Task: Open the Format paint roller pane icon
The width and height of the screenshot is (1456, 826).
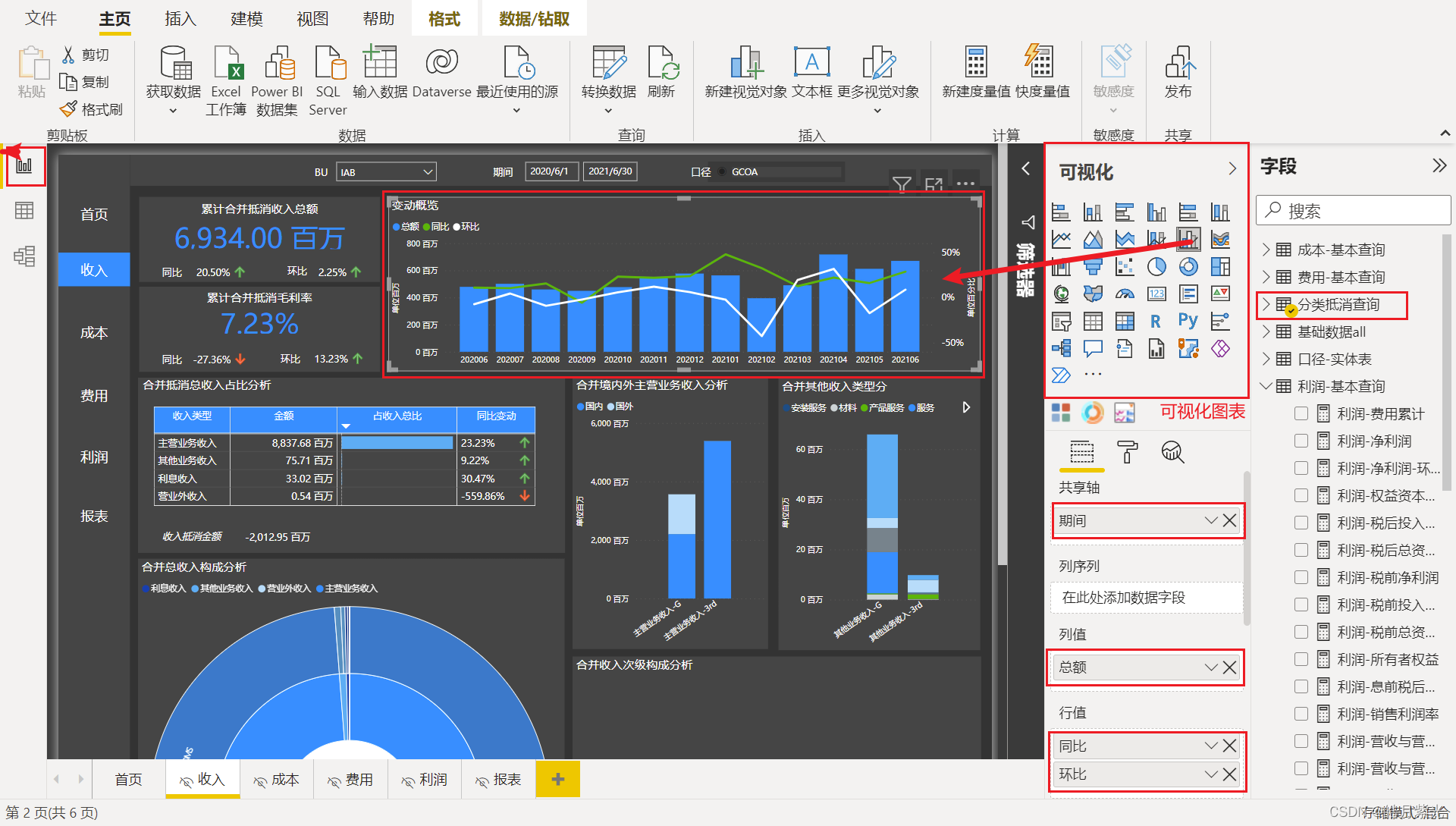Action: coord(1128,452)
